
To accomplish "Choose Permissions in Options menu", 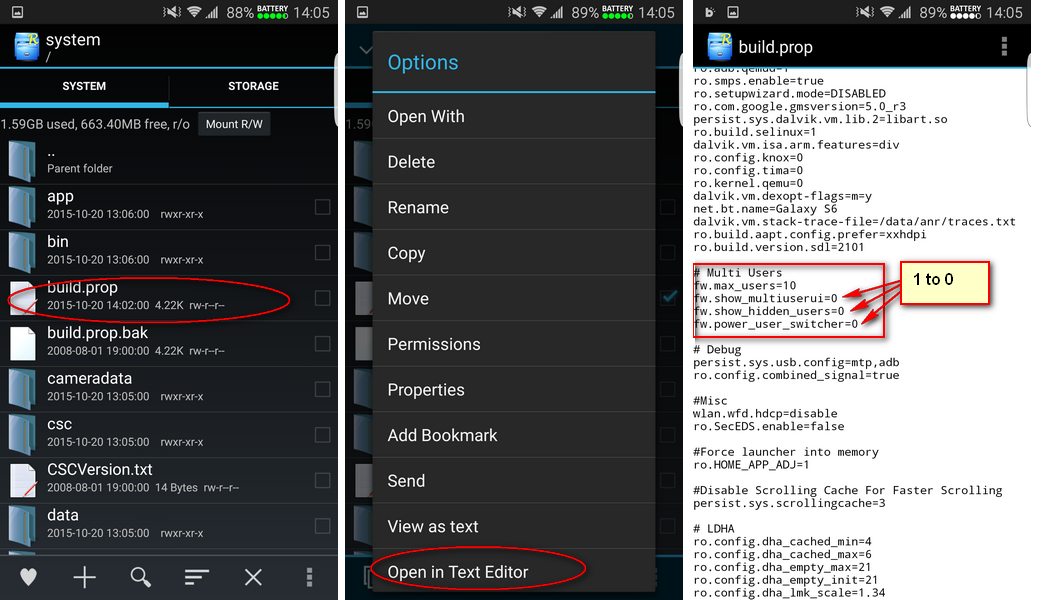I will point(513,344).
